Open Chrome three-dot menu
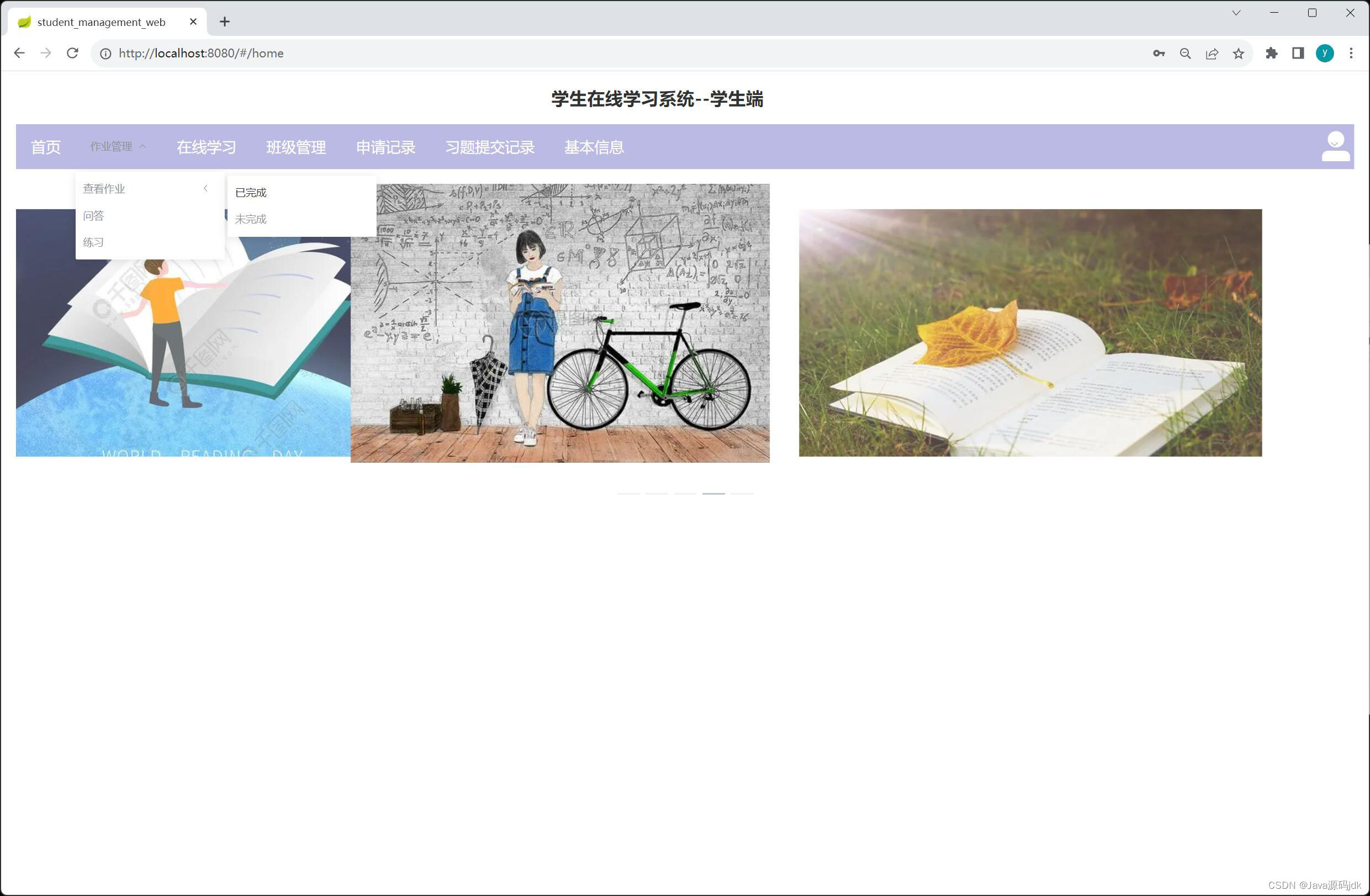The image size is (1370, 896). [1351, 54]
